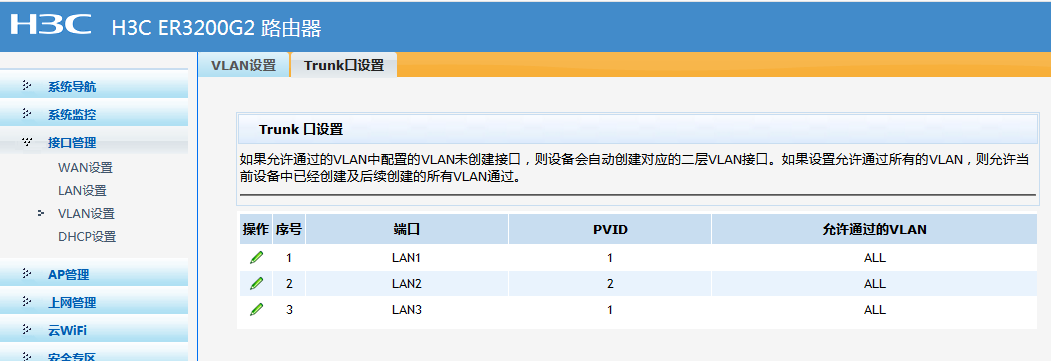The width and height of the screenshot is (1051, 361).
Task: Open LAN设置 in the sidebar
Action: click(82, 191)
